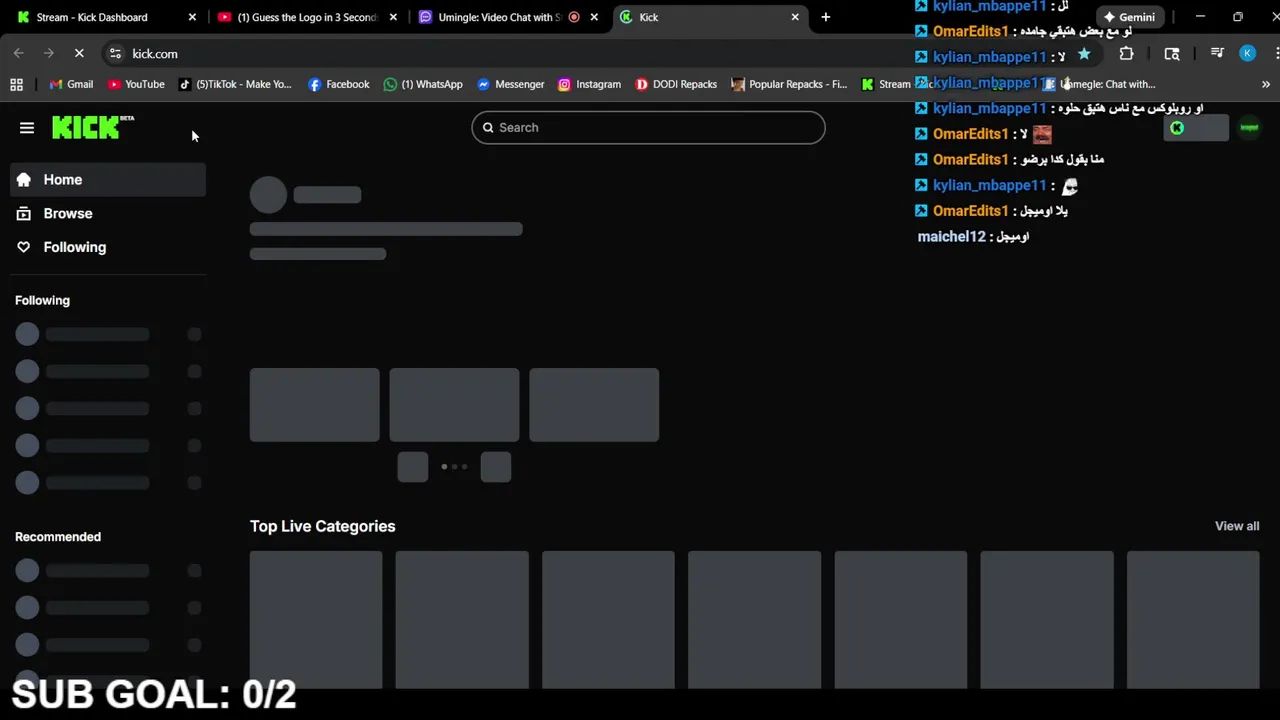Image resolution: width=1280 pixels, height=720 pixels.
Task: Click the recording indicator on Umingle tab
Action: click(574, 17)
